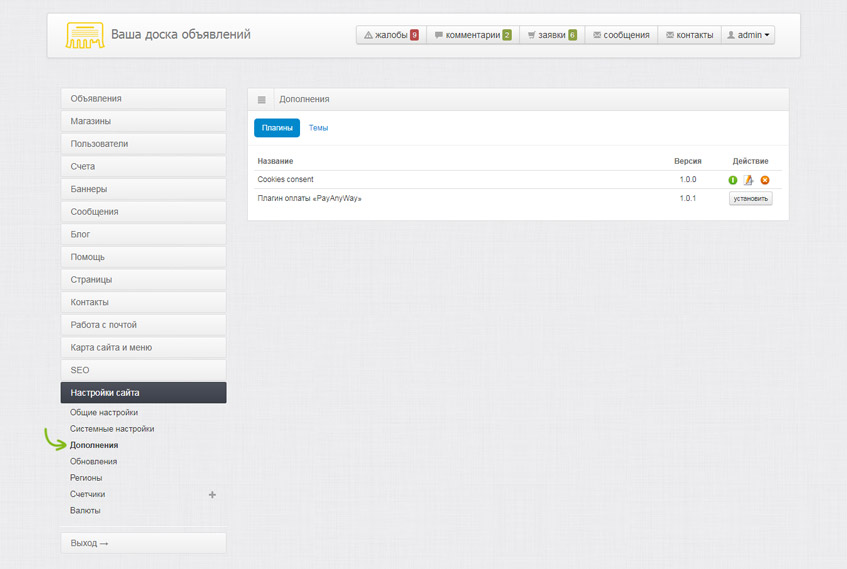The width and height of the screenshot is (847, 569).
Task: Click the Название column header
Action: pos(275,161)
